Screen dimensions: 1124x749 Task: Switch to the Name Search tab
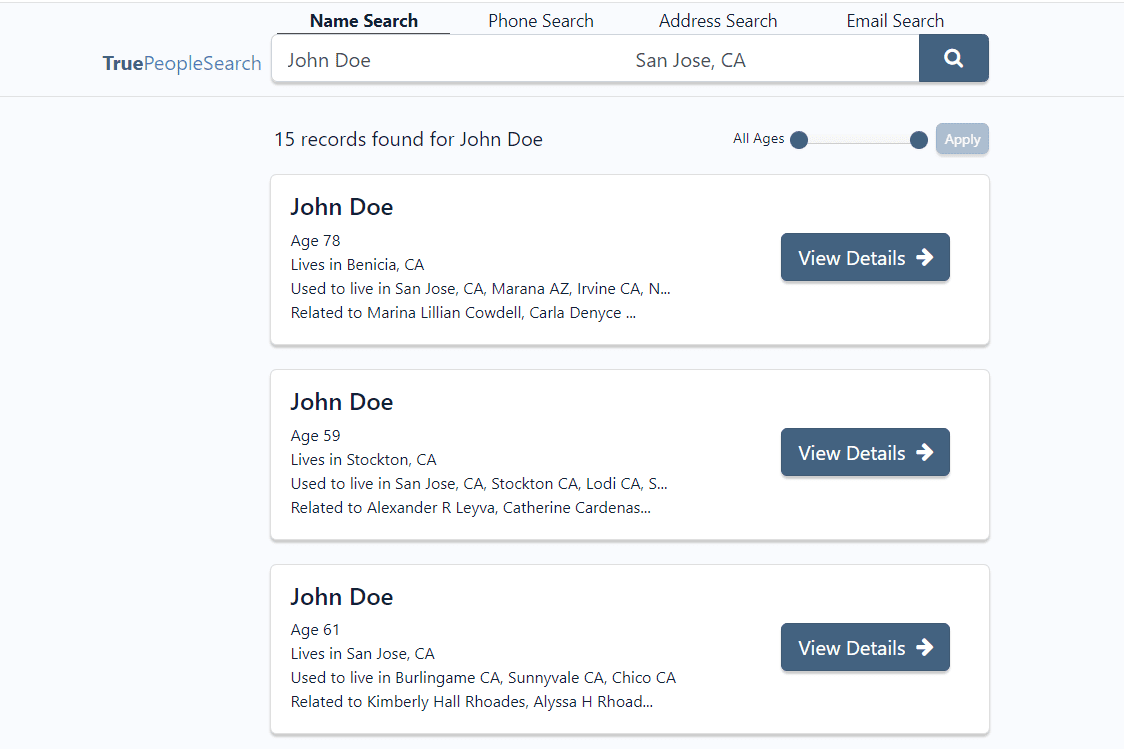tap(364, 21)
